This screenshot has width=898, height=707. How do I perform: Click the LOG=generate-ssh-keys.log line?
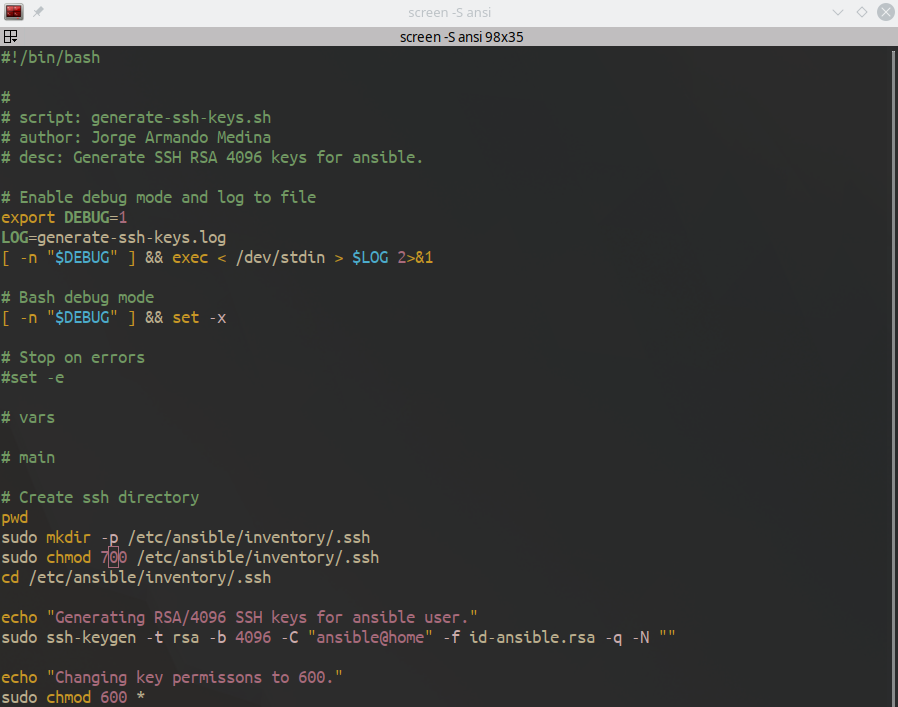click(102, 237)
